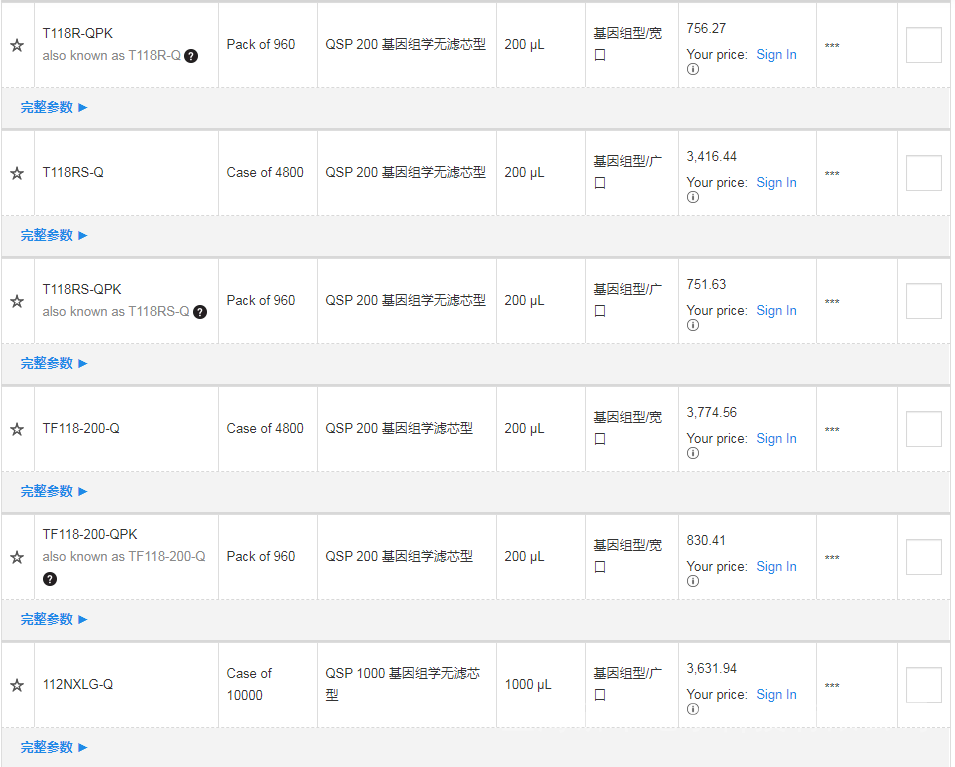
Task: Favorite the T118R-QPK product star
Action: tap(17, 45)
